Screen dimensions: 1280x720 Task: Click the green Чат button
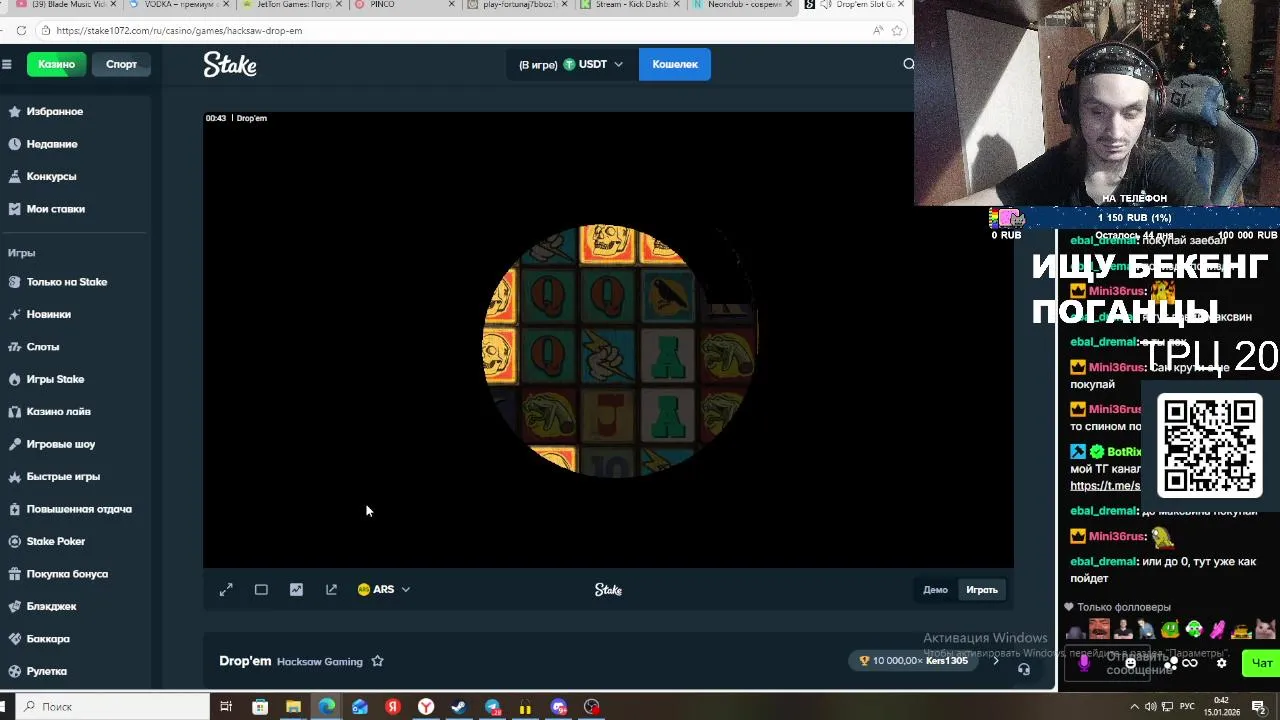pos(1259,663)
